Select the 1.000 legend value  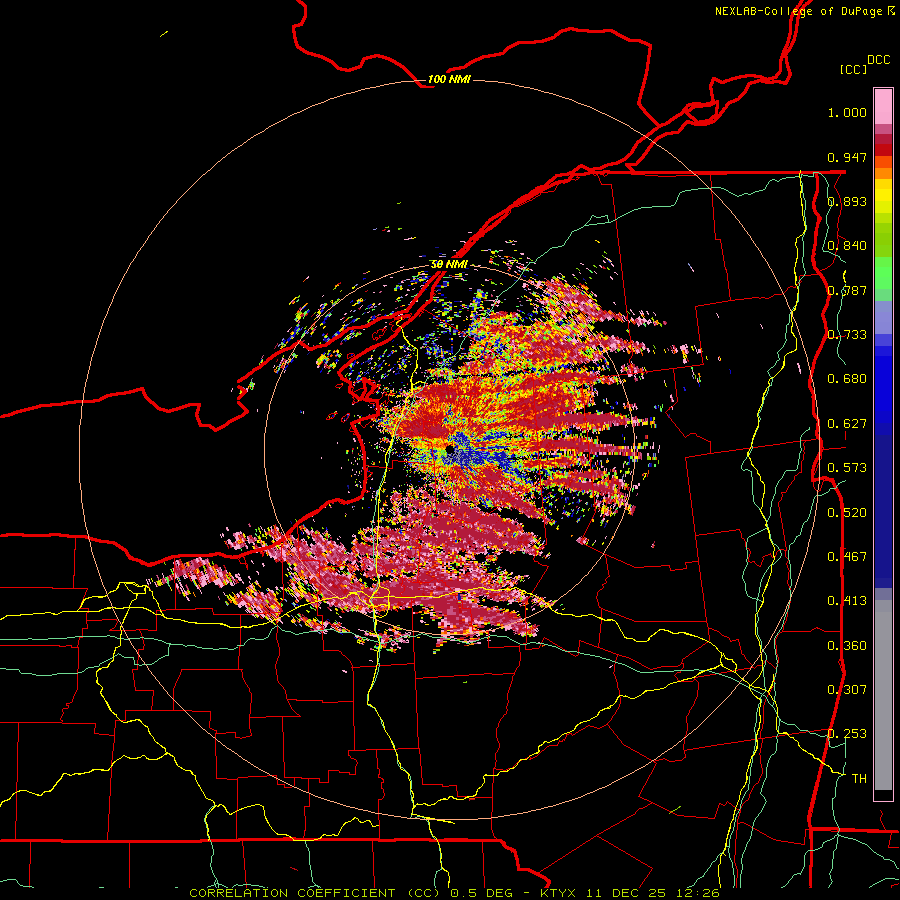pyautogui.click(x=847, y=112)
